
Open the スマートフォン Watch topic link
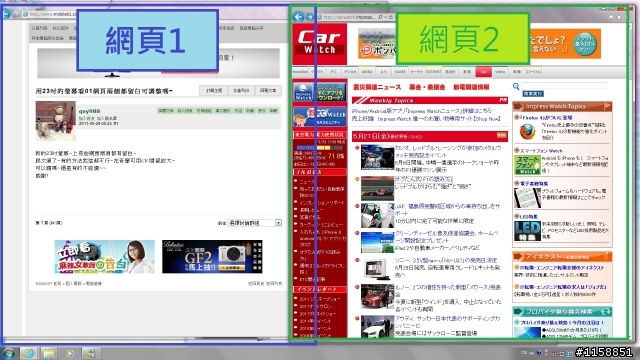pyautogui.click(x=541, y=151)
